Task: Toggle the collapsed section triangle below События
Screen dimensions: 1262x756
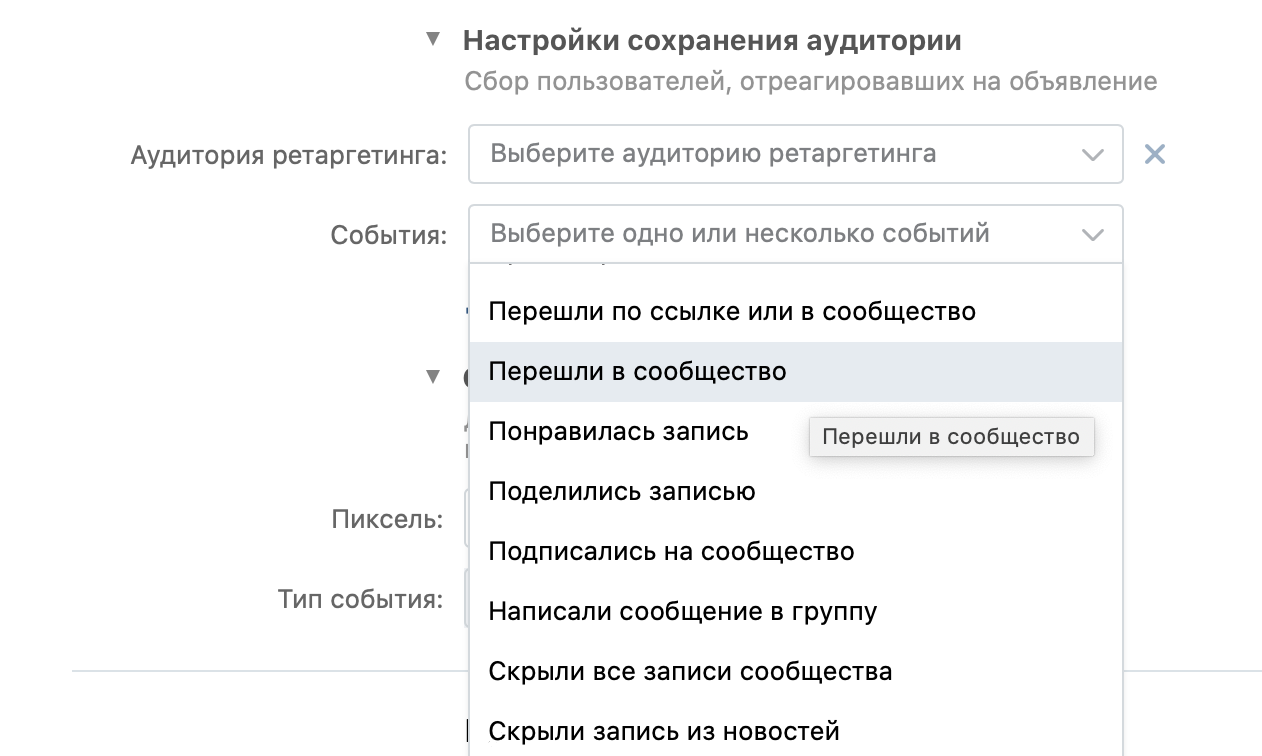Action: [x=432, y=377]
